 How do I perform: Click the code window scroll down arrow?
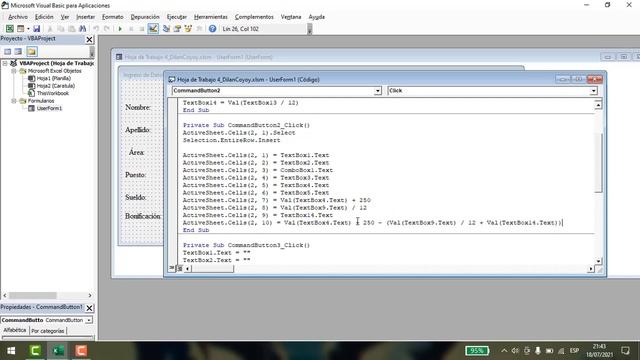click(x=598, y=260)
